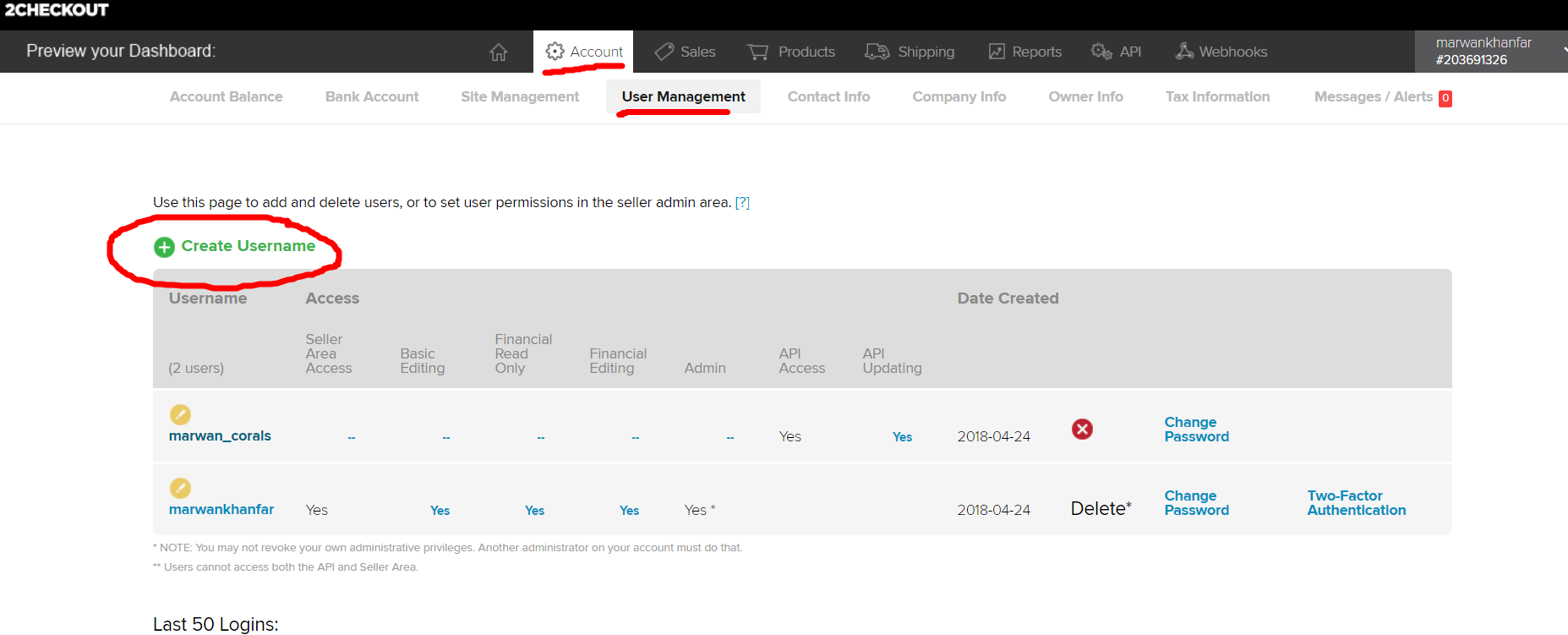The height and width of the screenshot is (635, 1568).
Task: Click the Shipping truck icon
Action: tap(877, 52)
